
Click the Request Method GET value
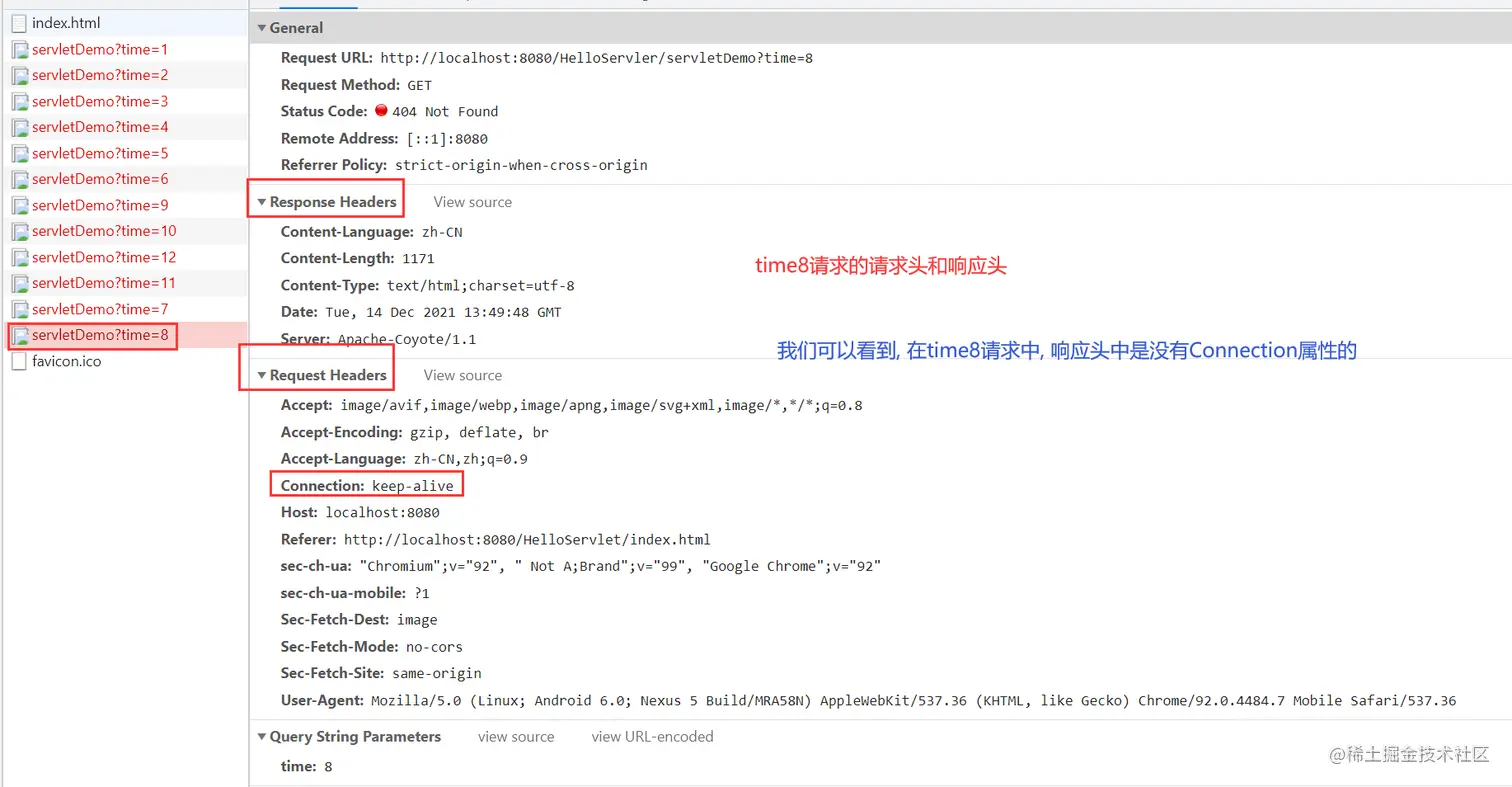pos(420,85)
